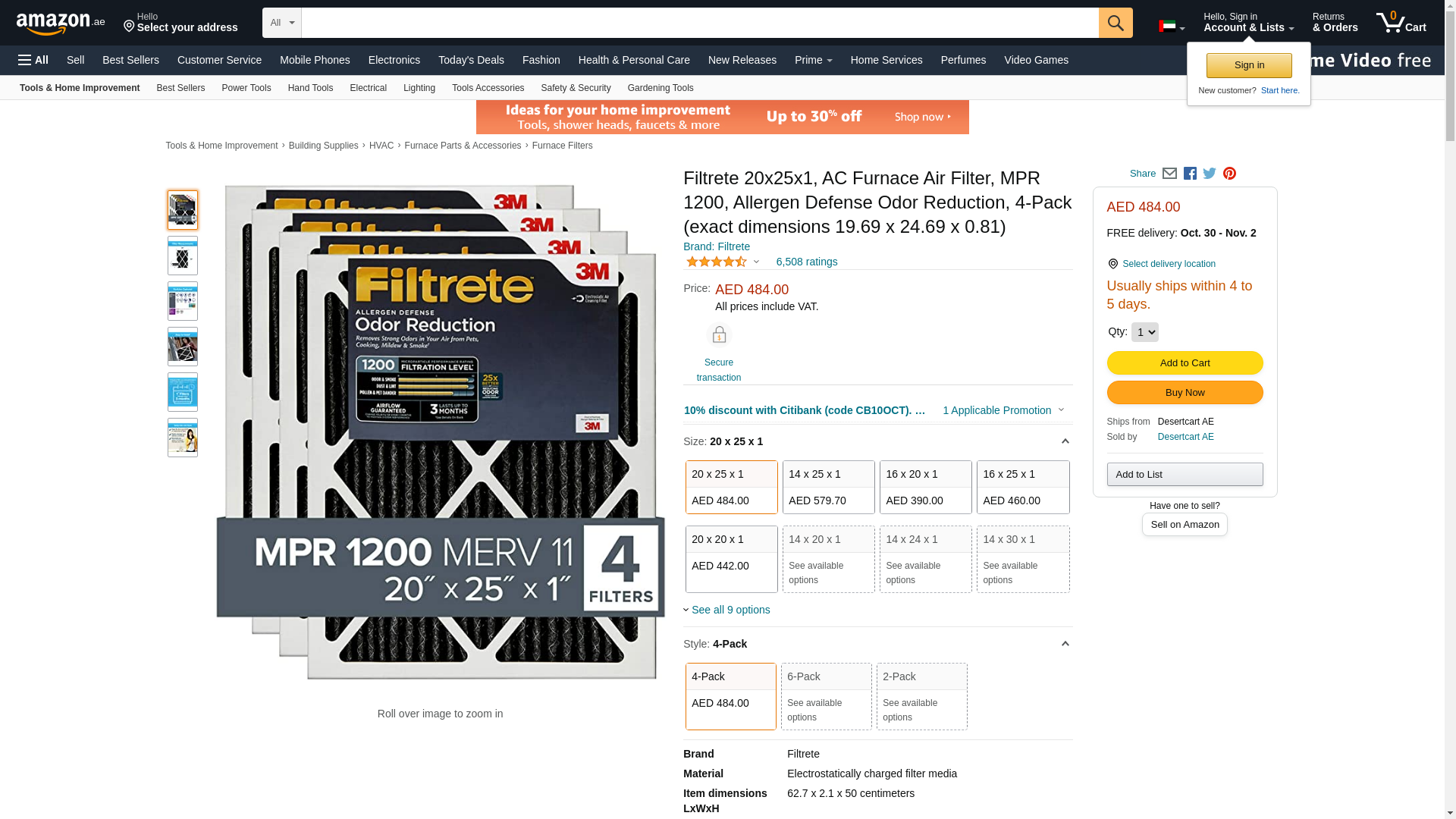Viewport: 1456px width, 819px height.
Task: Share product via email icon
Action: 1169,174
